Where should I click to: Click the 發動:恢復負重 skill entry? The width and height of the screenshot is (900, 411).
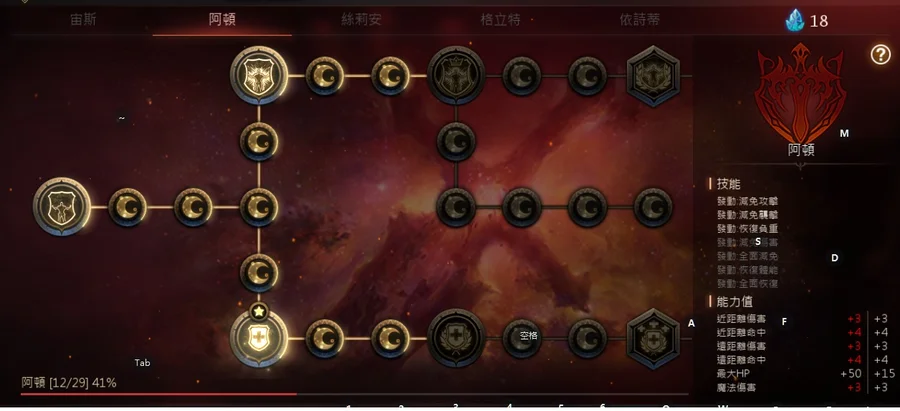(747, 228)
